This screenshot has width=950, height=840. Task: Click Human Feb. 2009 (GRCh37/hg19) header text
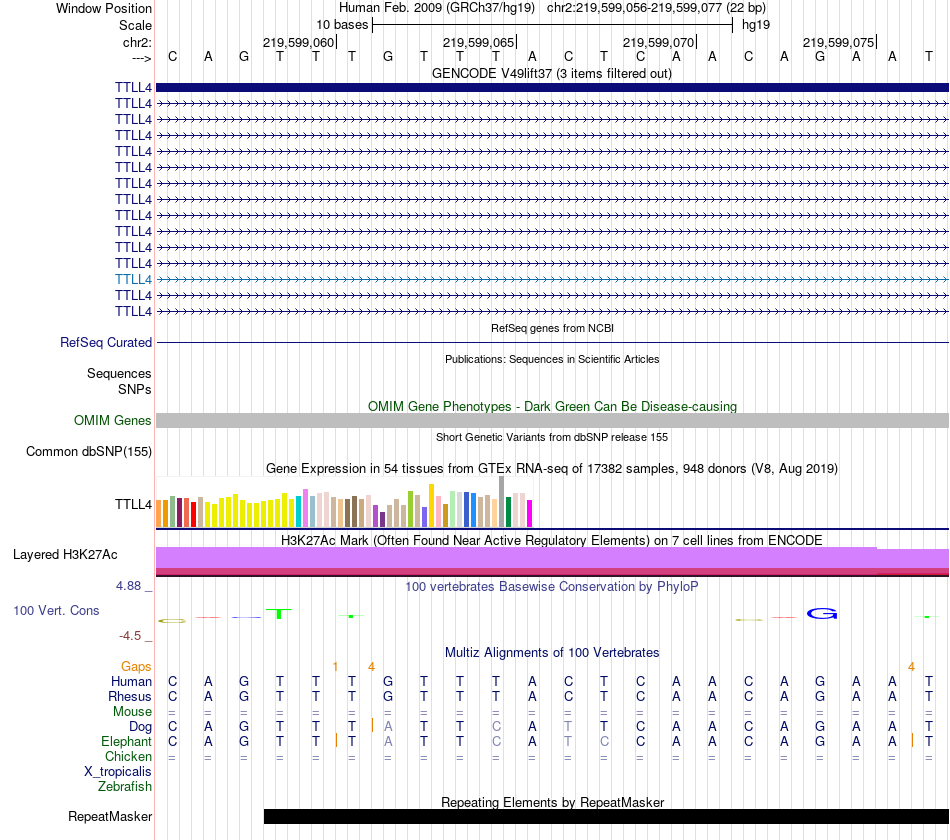[437, 8]
